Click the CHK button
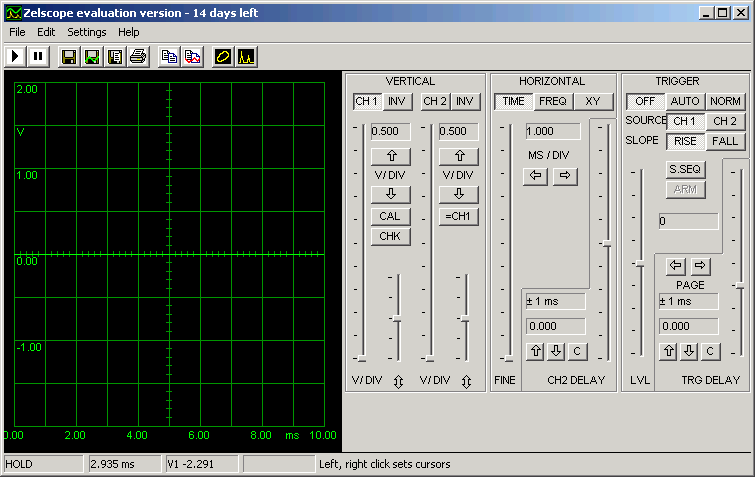The height and width of the screenshot is (477, 755). coord(391,236)
